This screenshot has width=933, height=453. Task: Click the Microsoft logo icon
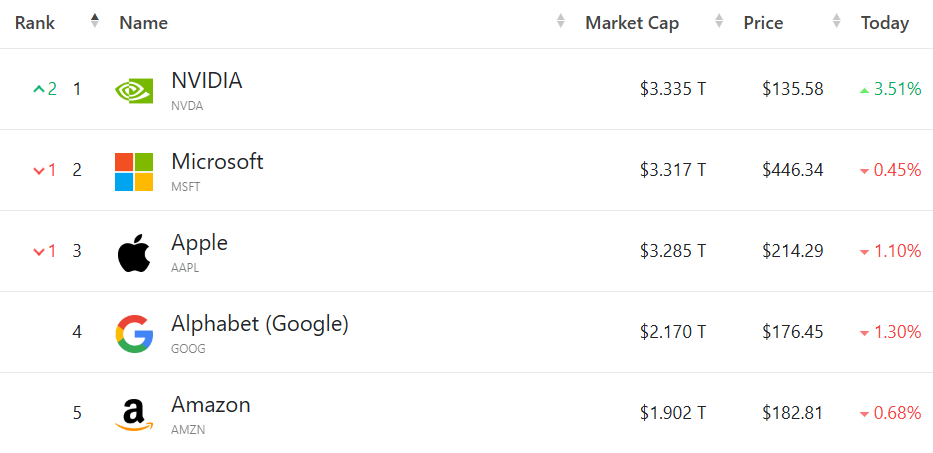[134, 171]
